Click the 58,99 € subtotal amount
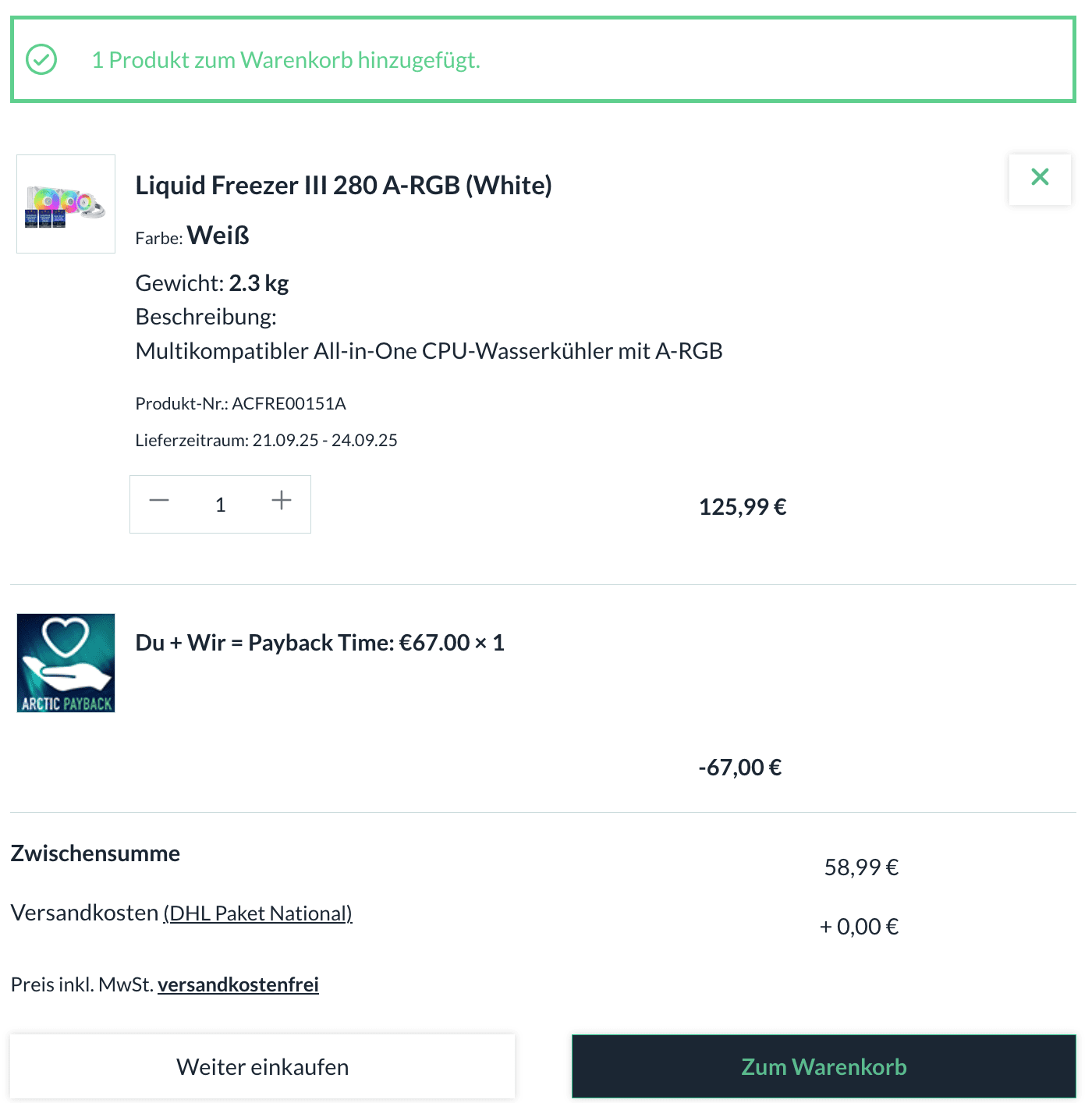This screenshot has width=1092, height=1103. (x=861, y=867)
